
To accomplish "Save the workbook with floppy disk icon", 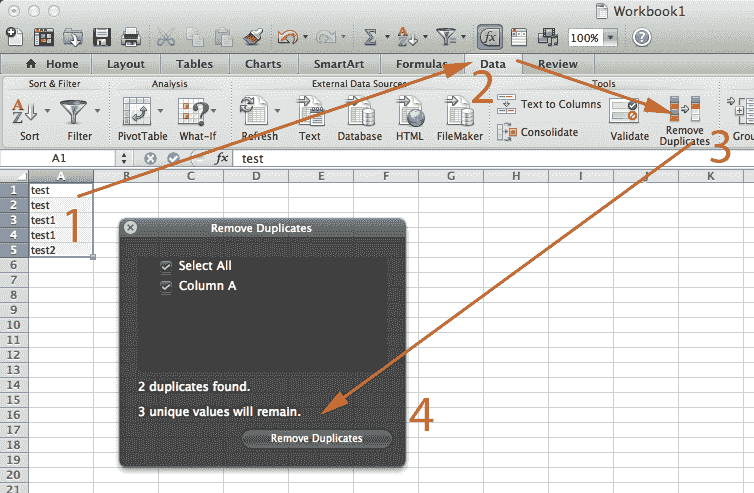I will pos(101,37).
